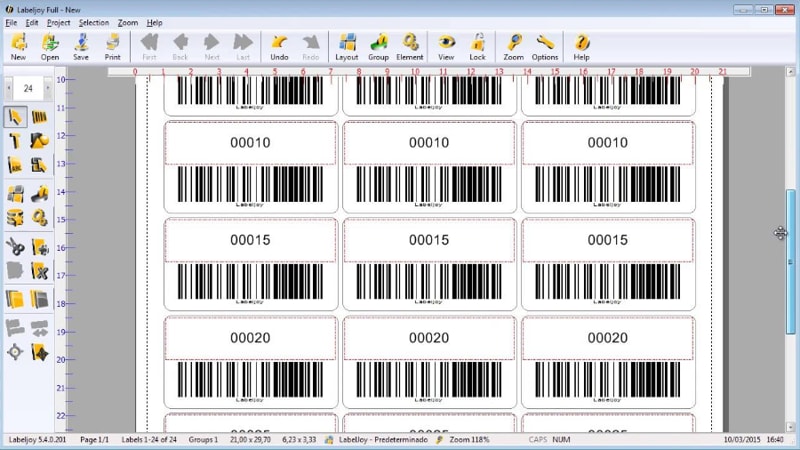This screenshot has width=800, height=450.
Task: Click the yellow database cylinder icon
Action: pyautogui.click(x=15, y=218)
